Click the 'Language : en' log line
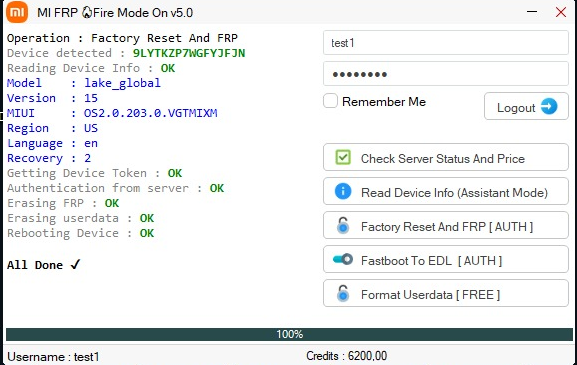Screen dimensions: 577x365 click(x=52, y=143)
